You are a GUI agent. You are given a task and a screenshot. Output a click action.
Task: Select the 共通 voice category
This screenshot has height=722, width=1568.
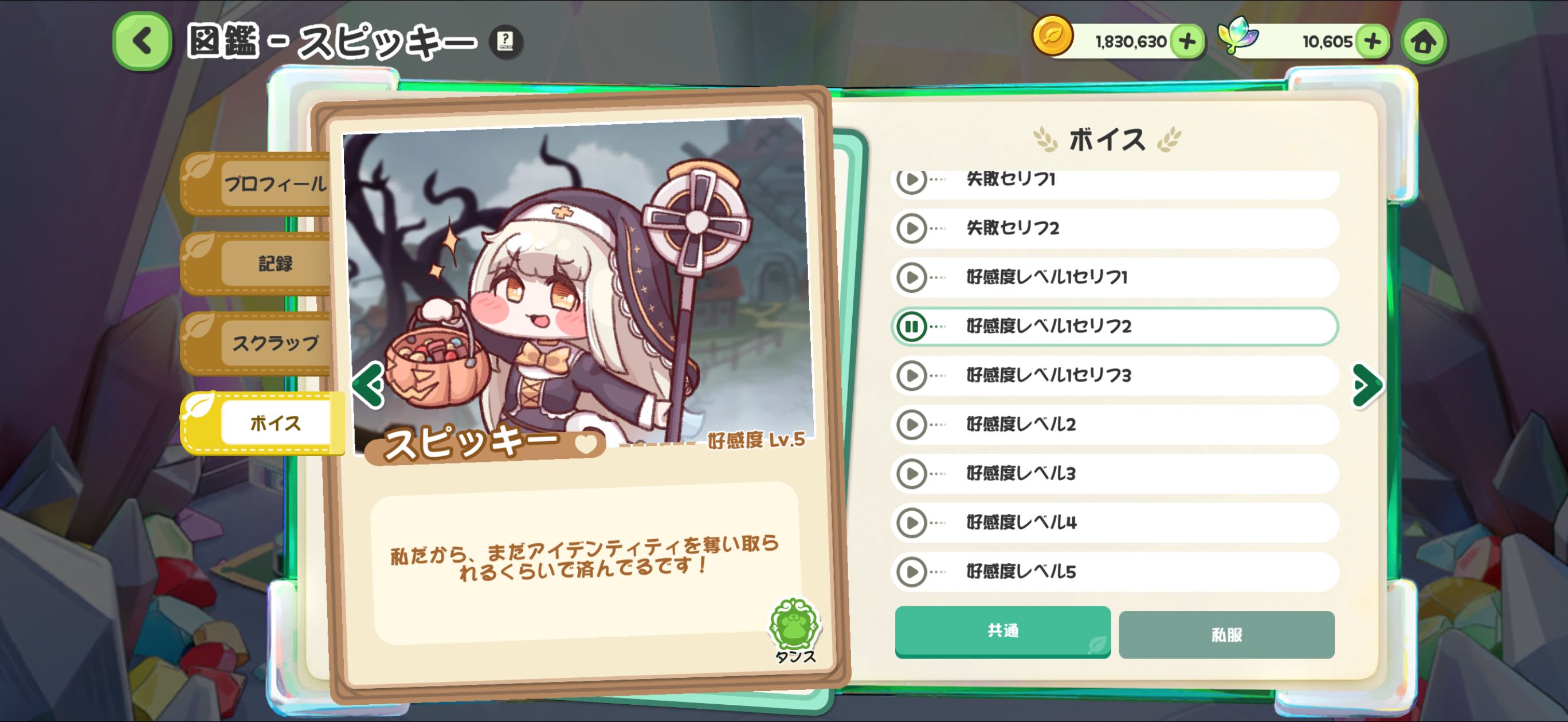[1002, 631]
